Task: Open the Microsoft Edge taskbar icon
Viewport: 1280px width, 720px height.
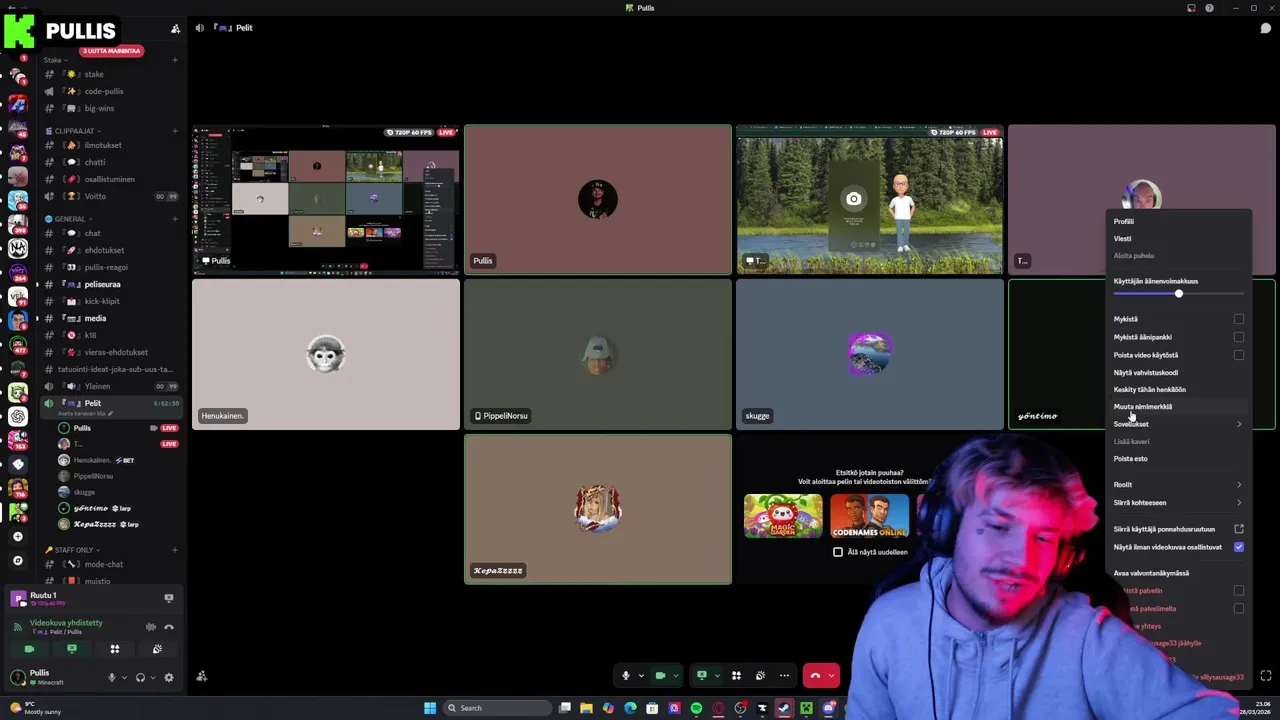Action: pos(630,708)
